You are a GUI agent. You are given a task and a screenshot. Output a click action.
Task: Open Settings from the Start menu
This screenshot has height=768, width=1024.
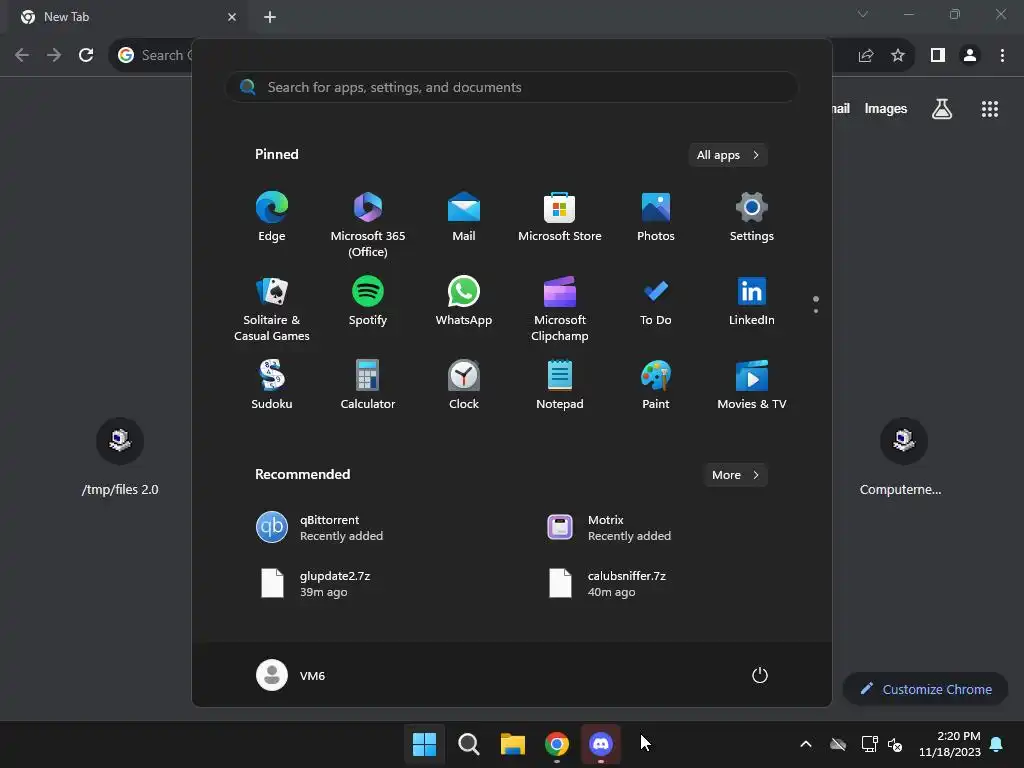pyautogui.click(x=752, y=217)
